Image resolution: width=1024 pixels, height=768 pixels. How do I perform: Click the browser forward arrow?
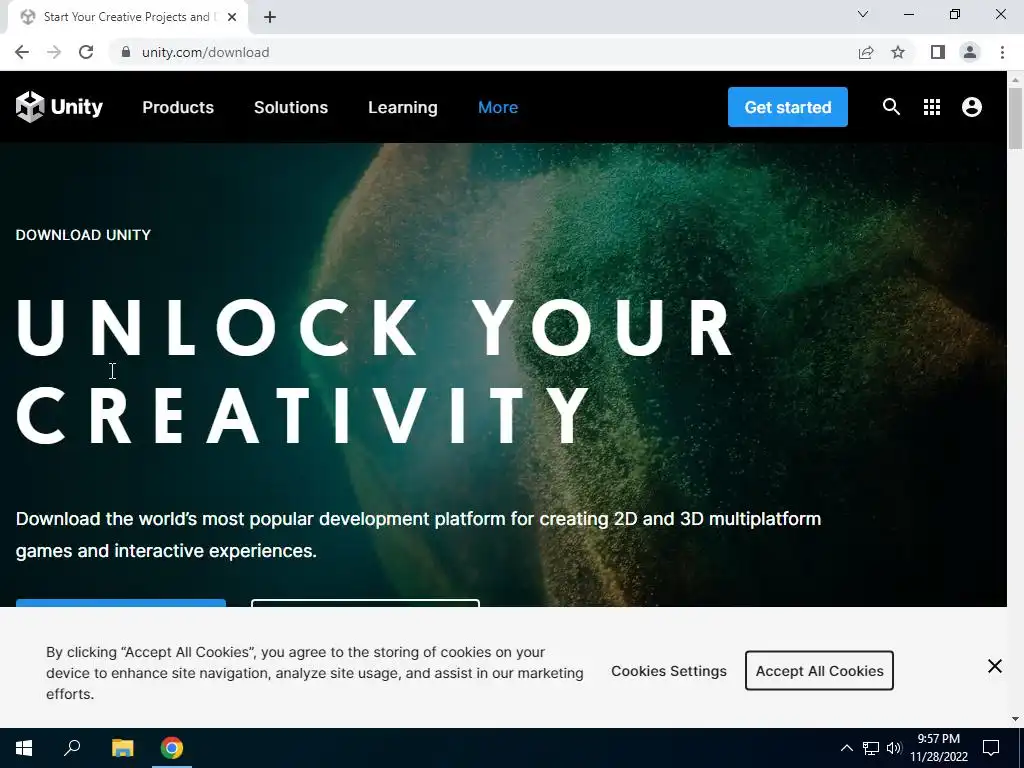point(54,52)
